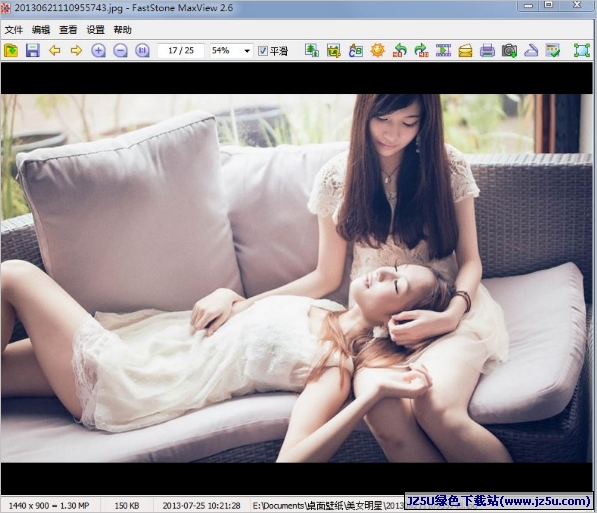Open the 查看 menu
597x513 pixels.
(68, 30)
